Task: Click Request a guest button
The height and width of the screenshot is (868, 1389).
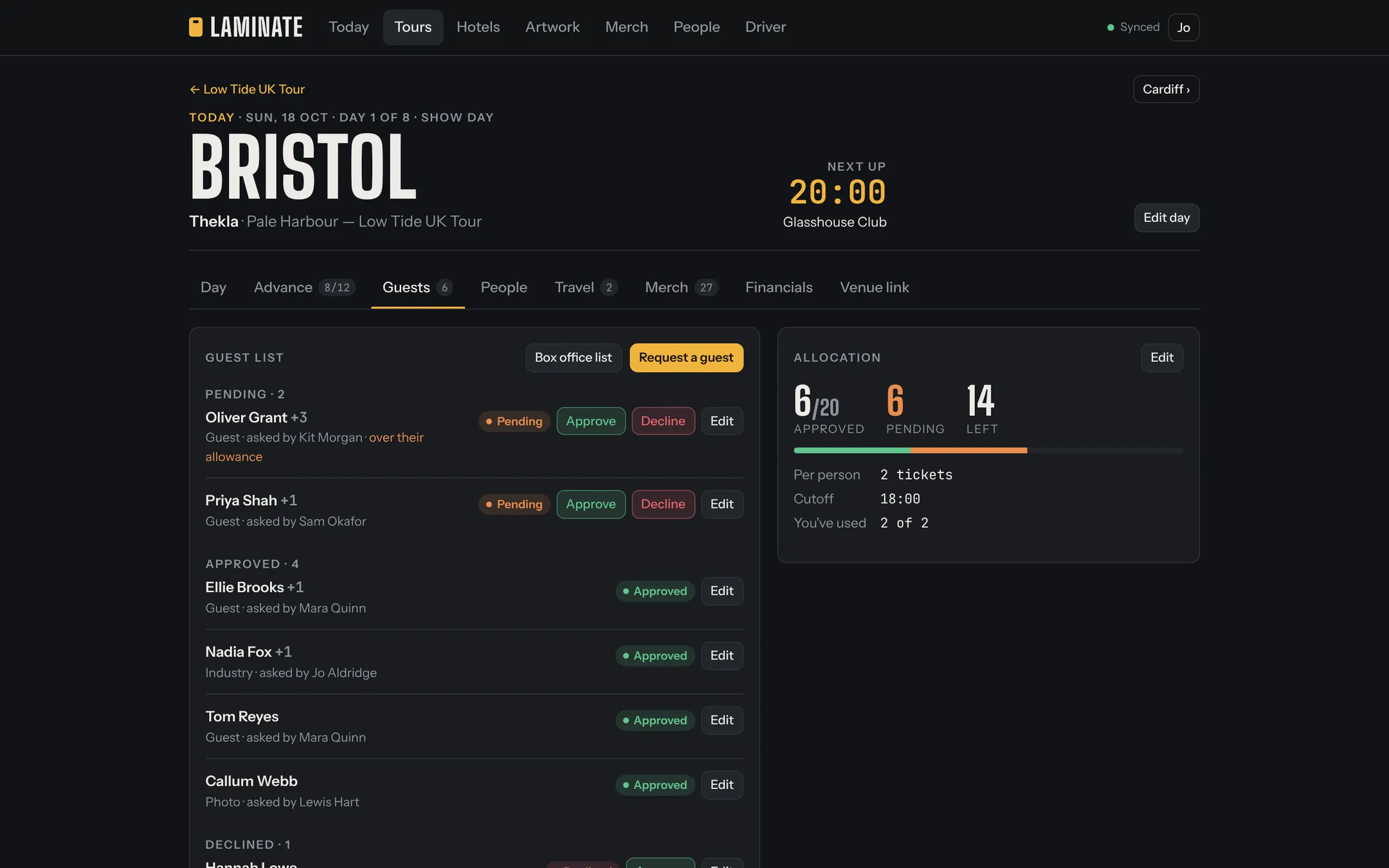Action: tap(686, 357)
